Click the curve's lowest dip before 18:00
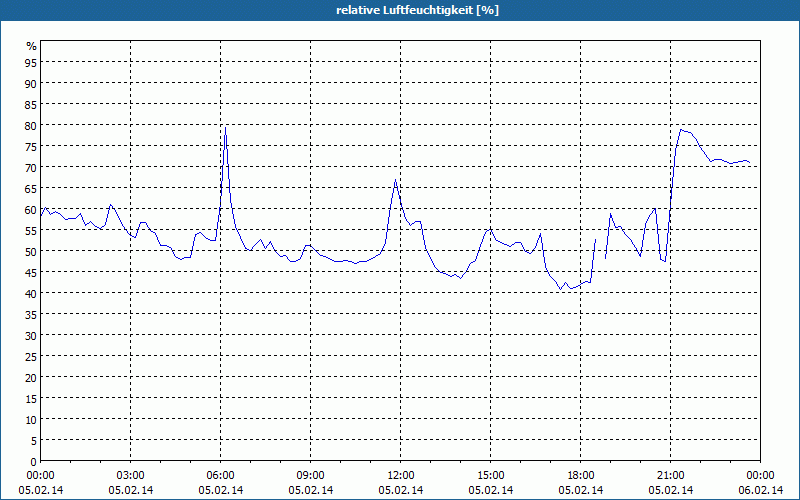This screenshot has width=800, height=500. pos(561,289)
